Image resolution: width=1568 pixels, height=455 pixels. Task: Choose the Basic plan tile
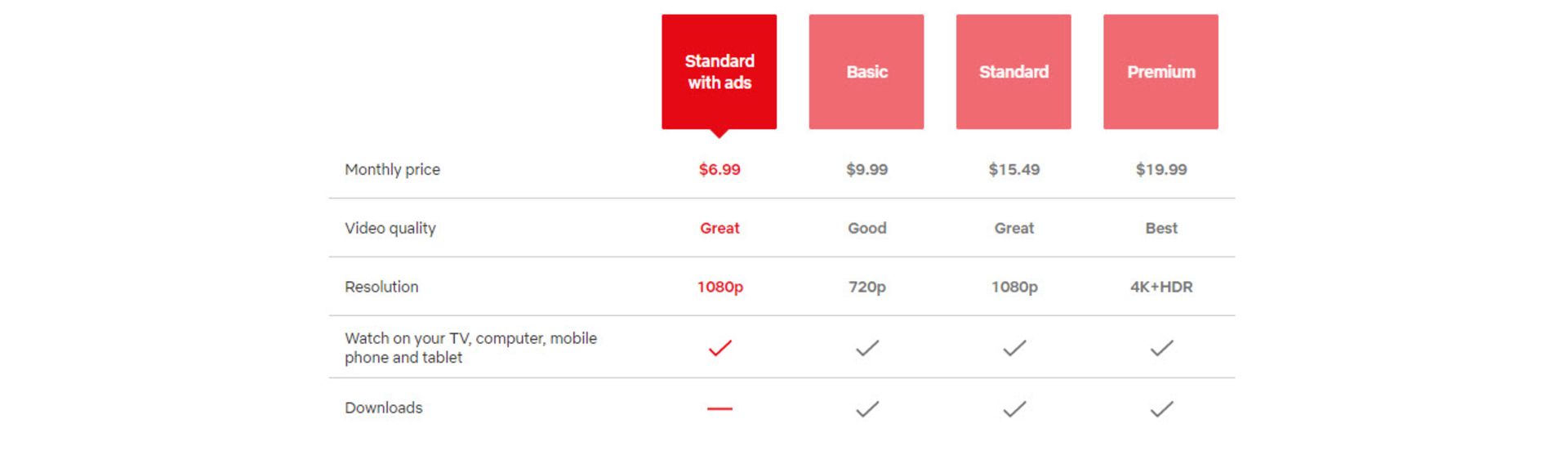(x=866, y=72)
